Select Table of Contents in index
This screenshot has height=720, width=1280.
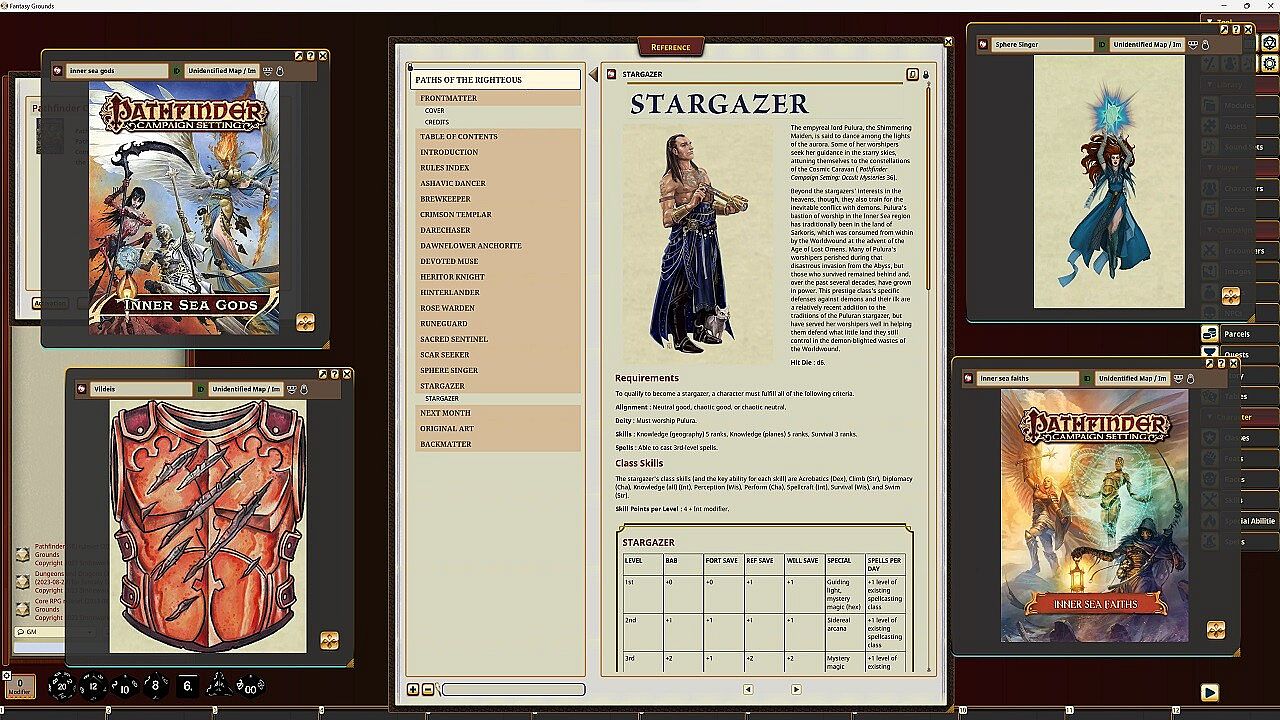click(458, 136)
